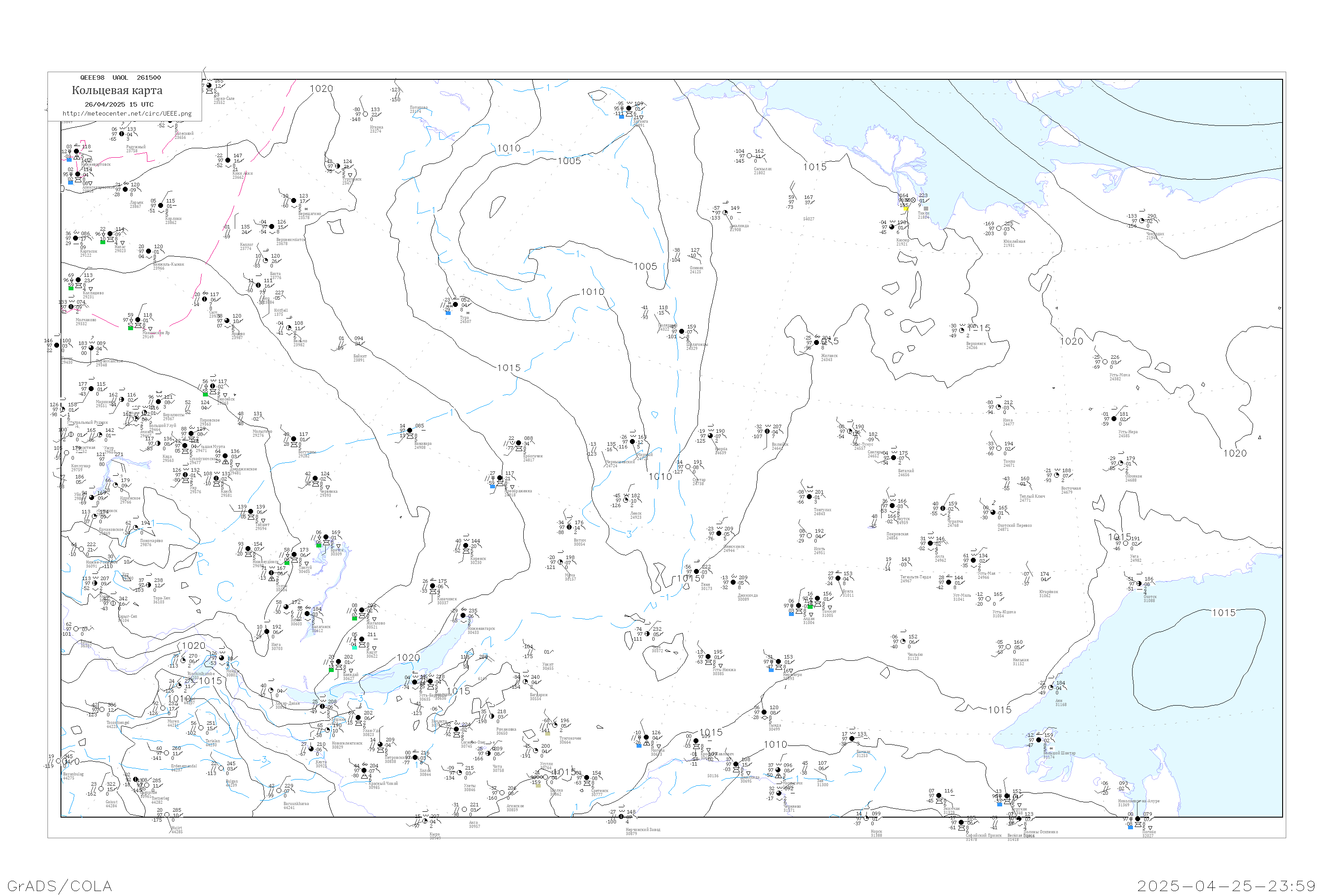1344x896 pixels.
Task: Click the 1005 isobar label west of Оленек
Action: pyautogui.click(x=645, y=266)
